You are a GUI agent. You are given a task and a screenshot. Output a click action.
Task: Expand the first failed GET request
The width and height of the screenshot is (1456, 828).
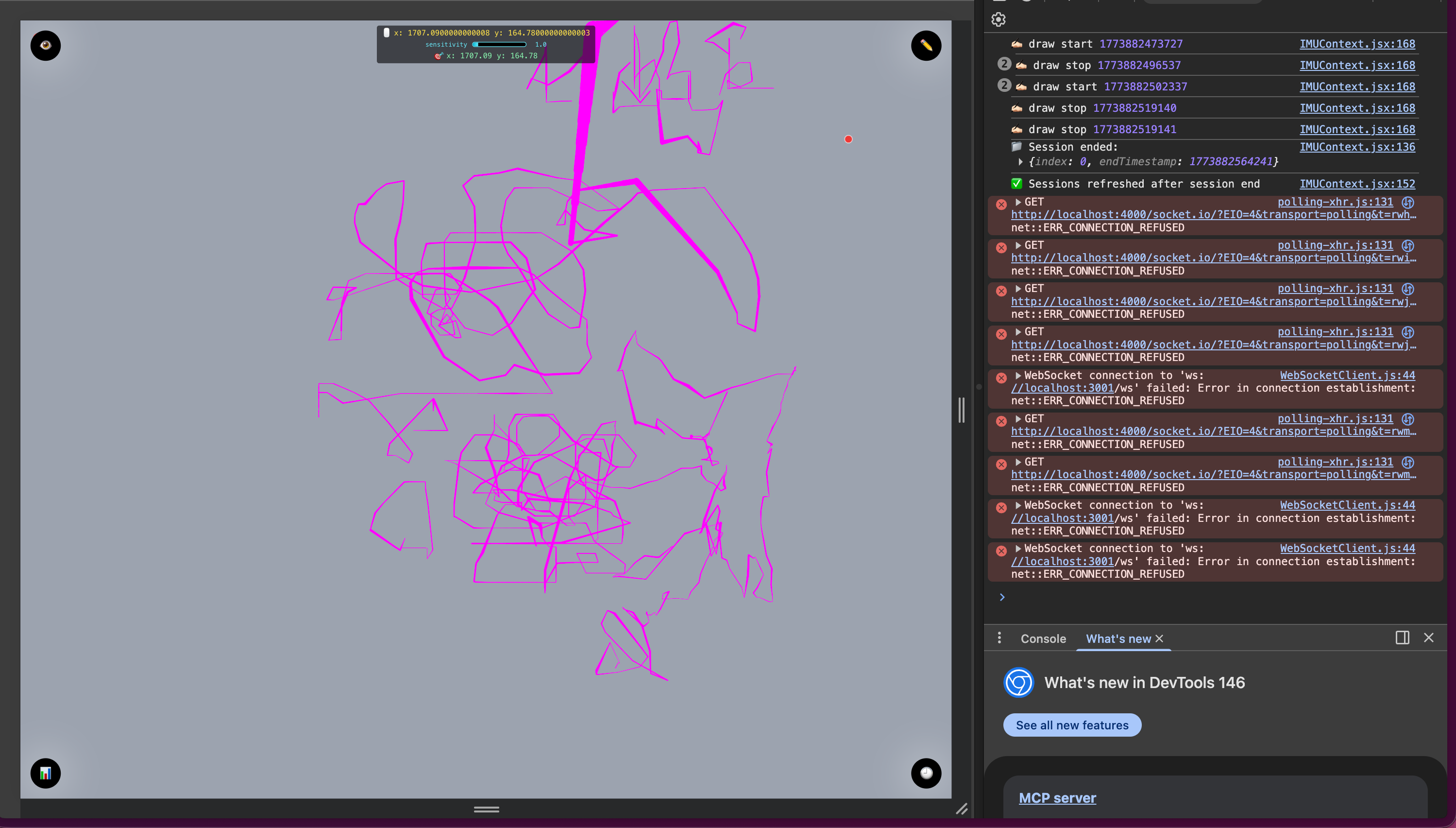click(1018, 202)
